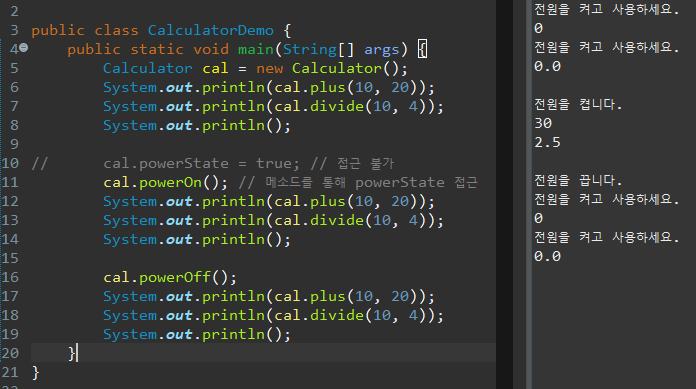696x389 pixels.
Task: Click line number 5 in the gutter
Action: 14,68
